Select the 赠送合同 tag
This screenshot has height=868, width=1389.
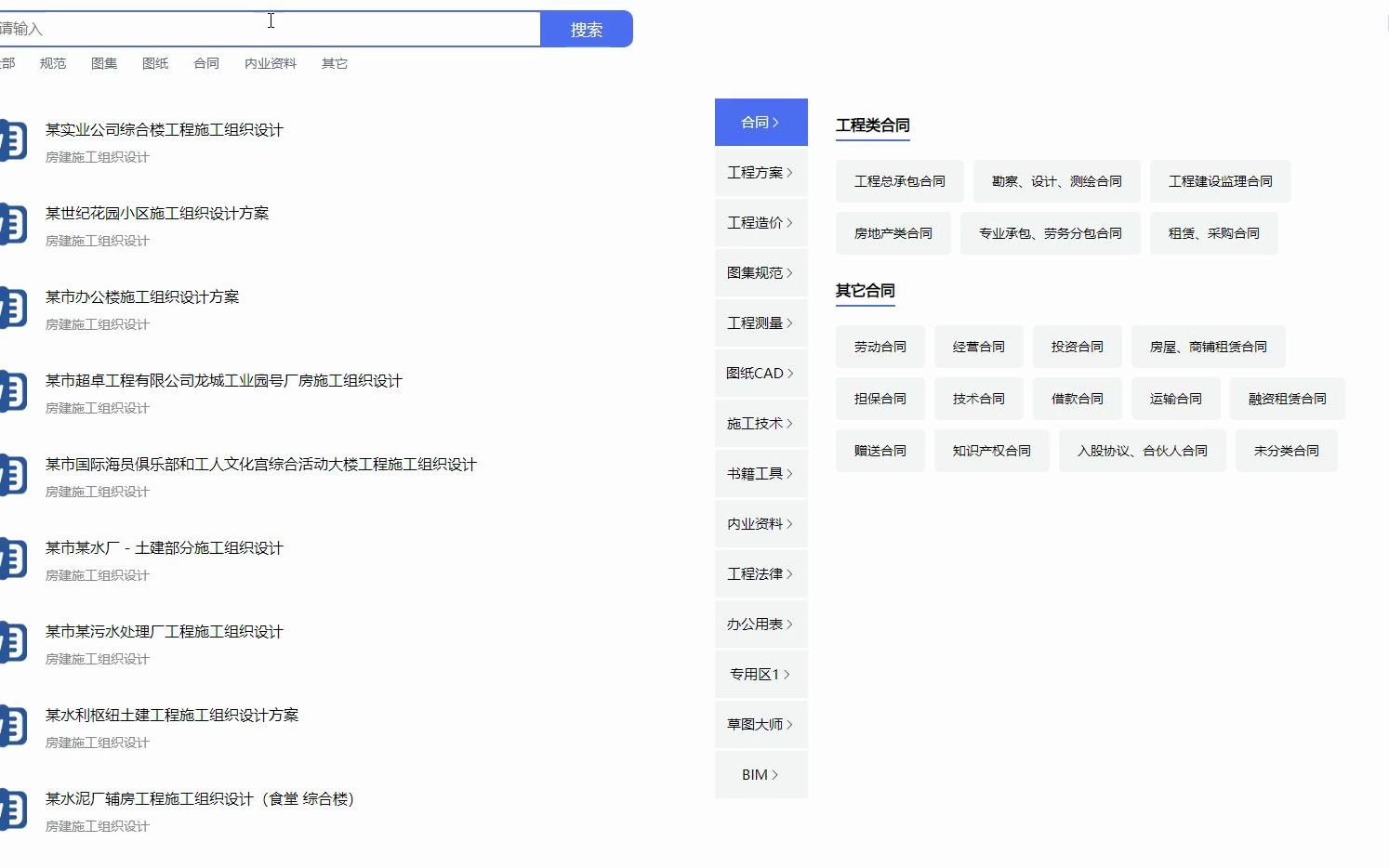pyautogui.click(x=880, y=451)
